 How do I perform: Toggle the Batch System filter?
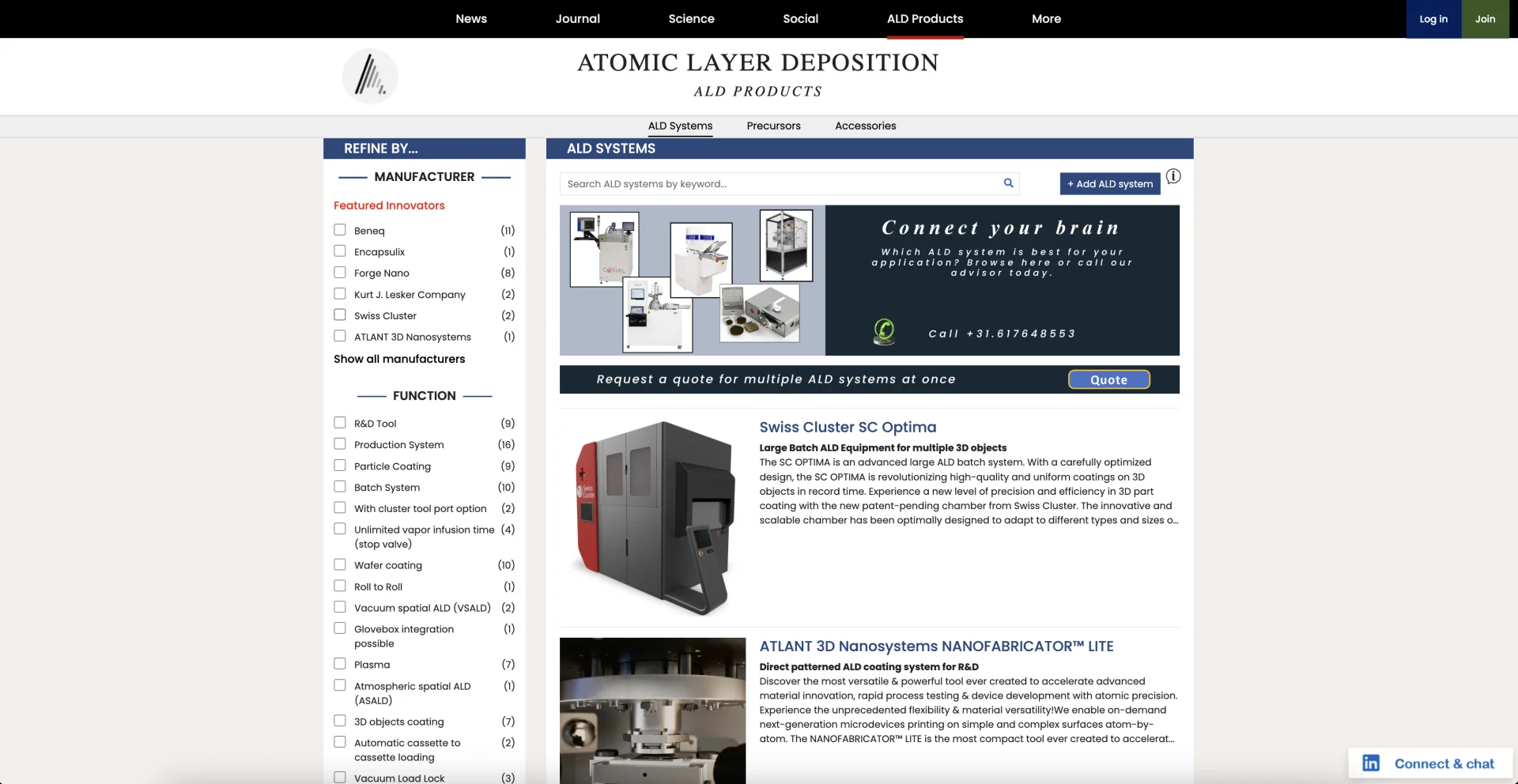[x=339, y=486]
